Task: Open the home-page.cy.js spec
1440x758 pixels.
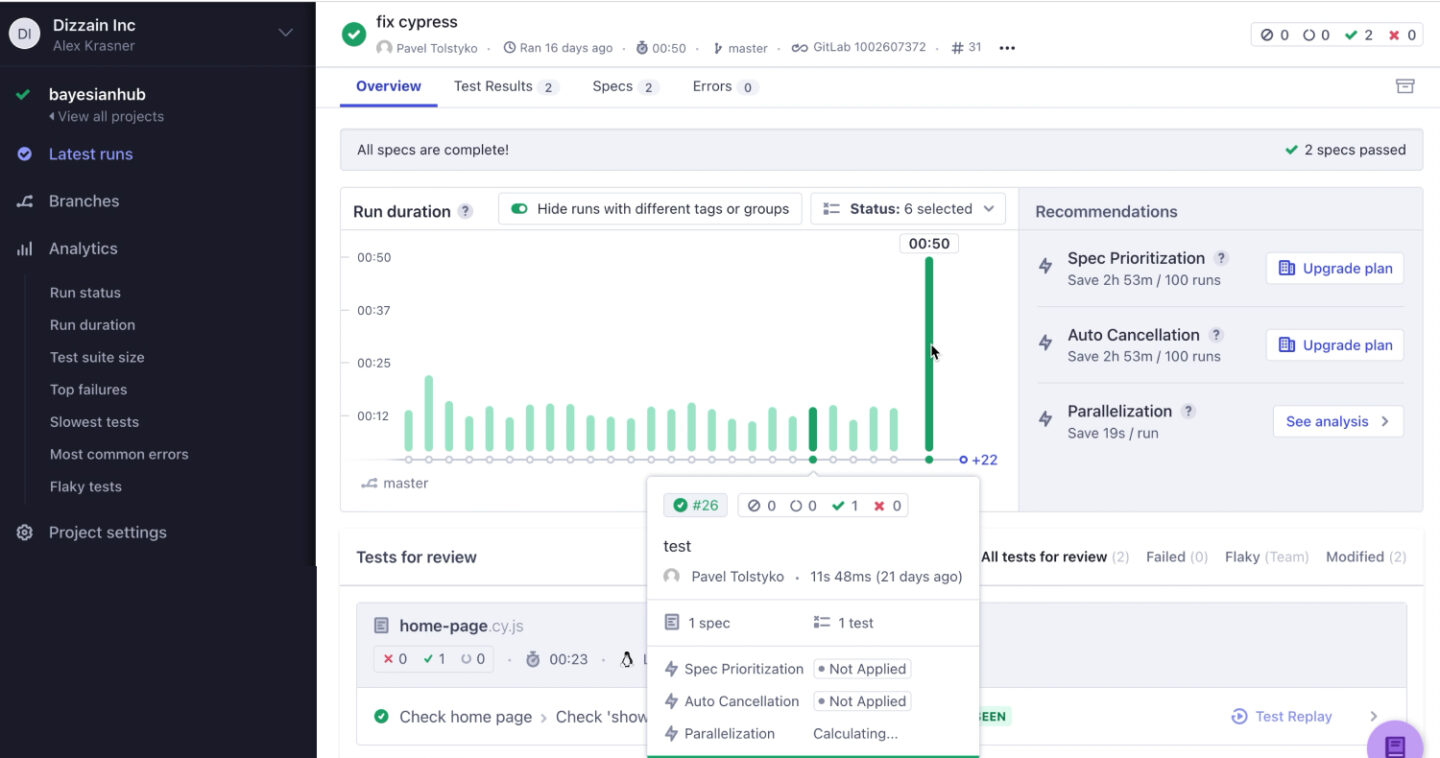Action: pyautogui.click(x=461, y=626)
